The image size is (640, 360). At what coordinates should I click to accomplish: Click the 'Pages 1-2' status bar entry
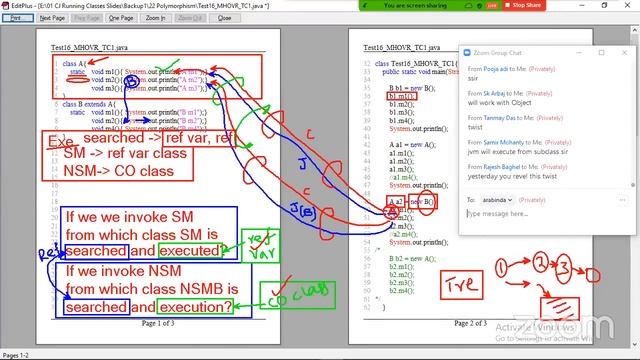coord(16,356)
